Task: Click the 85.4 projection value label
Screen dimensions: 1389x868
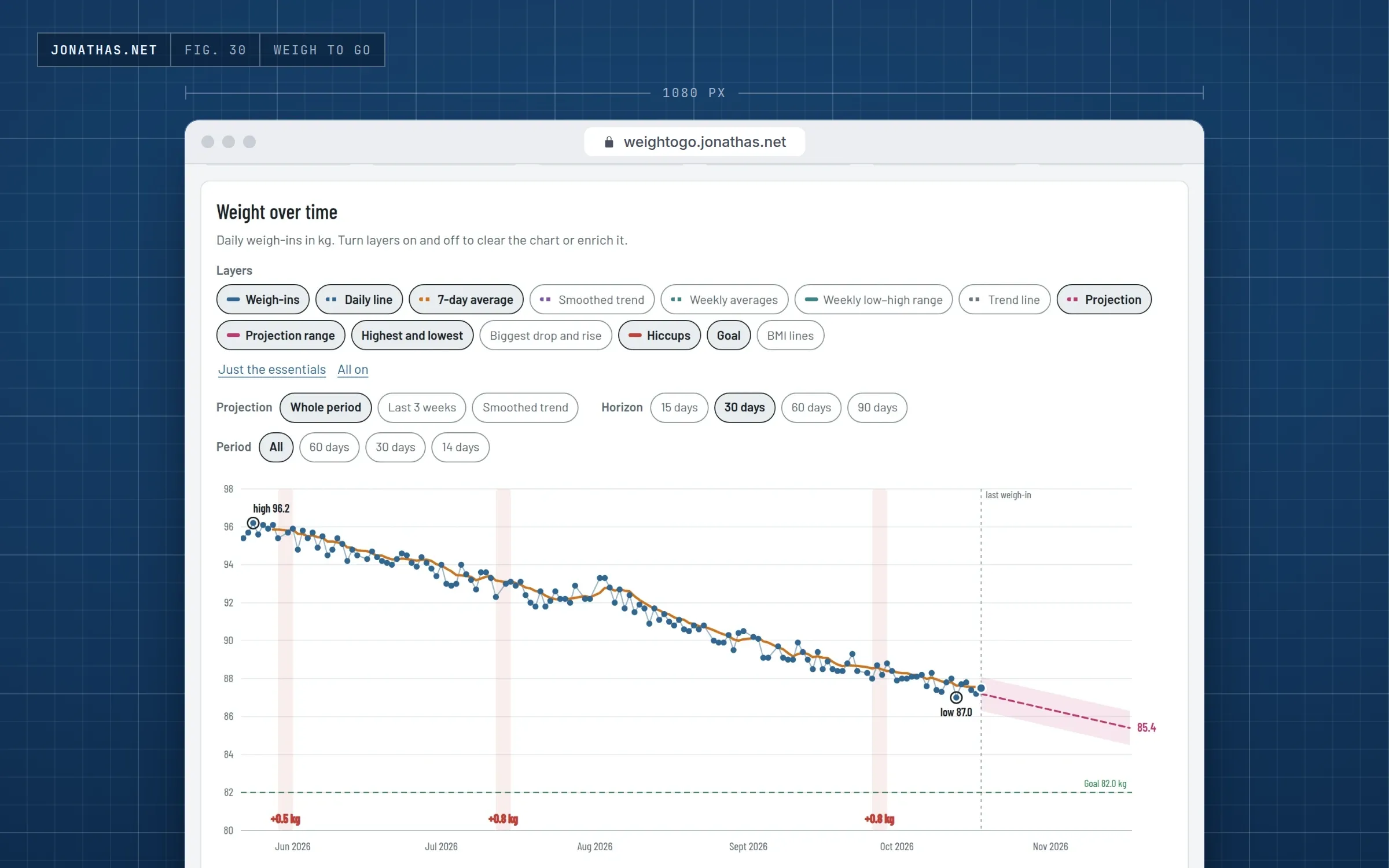Action: click(x=1146, y=727)
